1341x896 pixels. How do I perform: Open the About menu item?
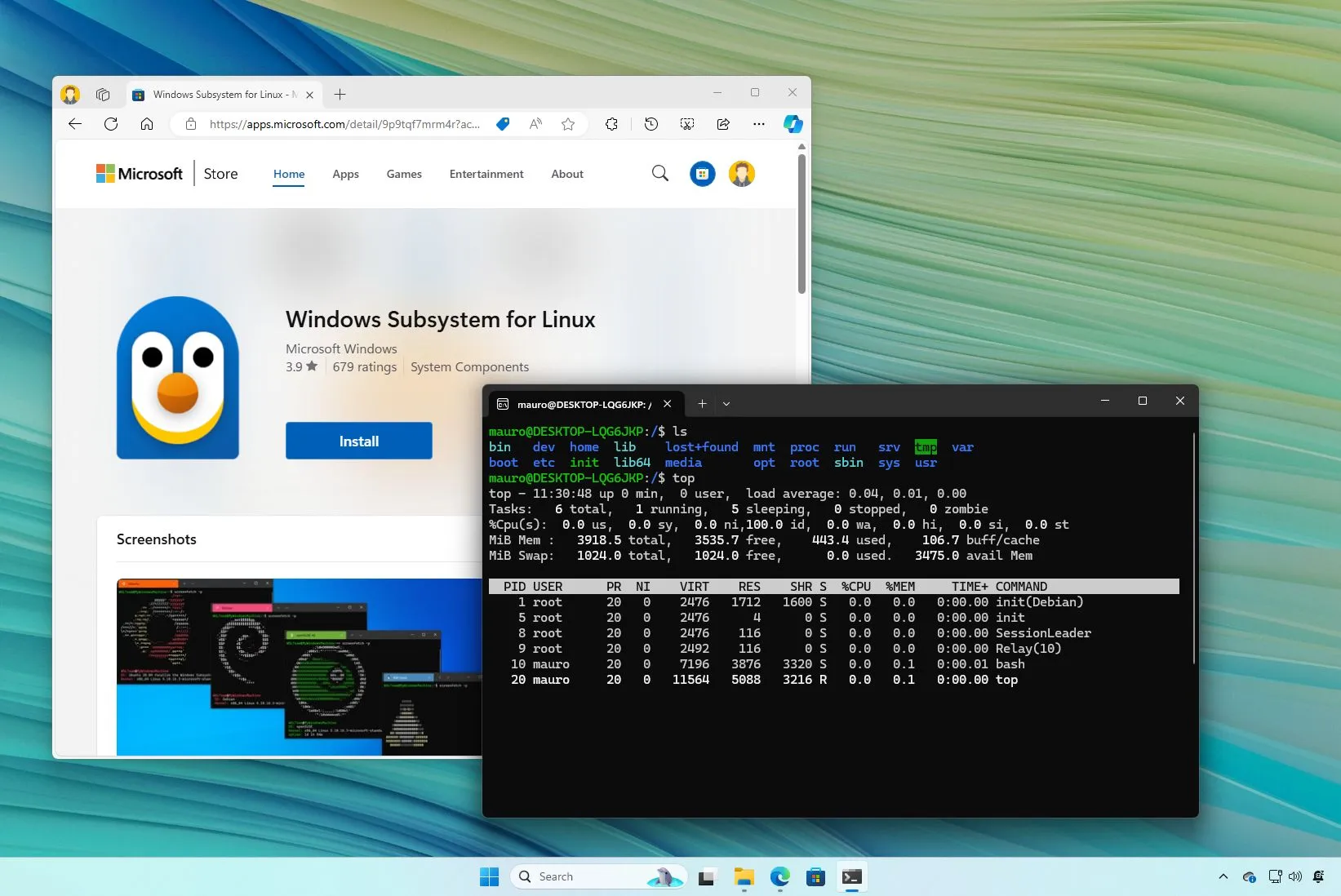(x=566, y=174)
